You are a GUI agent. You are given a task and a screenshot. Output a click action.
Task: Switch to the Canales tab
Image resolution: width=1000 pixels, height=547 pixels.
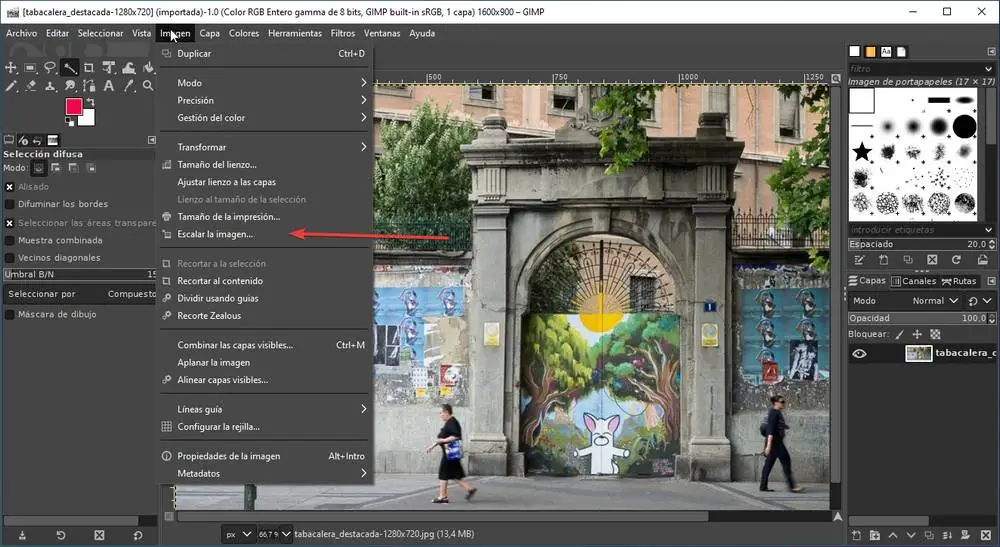(x=912, y=281)
